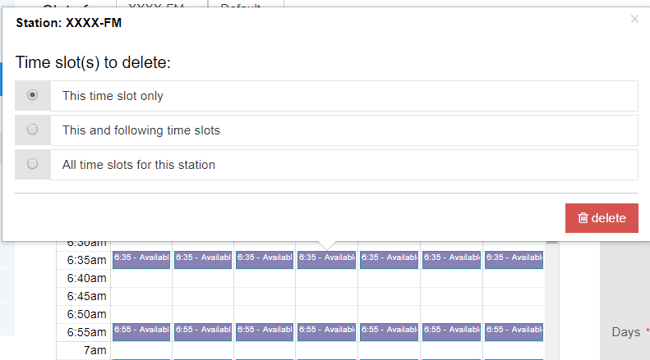Click the trash icon on delete button
This screenshot has width=650, height=360.
pyautogui.click(x=583, y=218)
